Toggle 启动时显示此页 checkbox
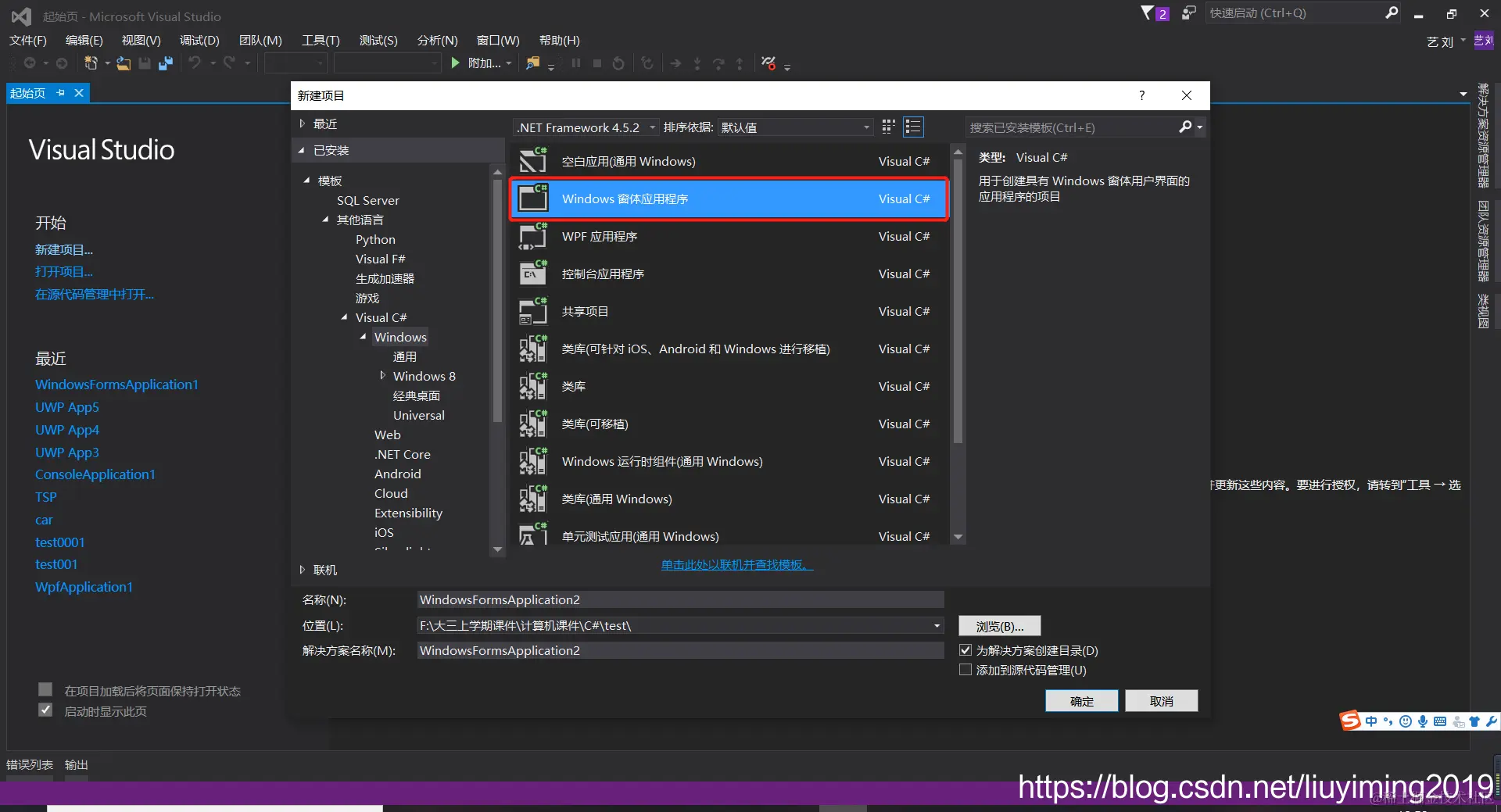1501x812 pixels. 45,710
